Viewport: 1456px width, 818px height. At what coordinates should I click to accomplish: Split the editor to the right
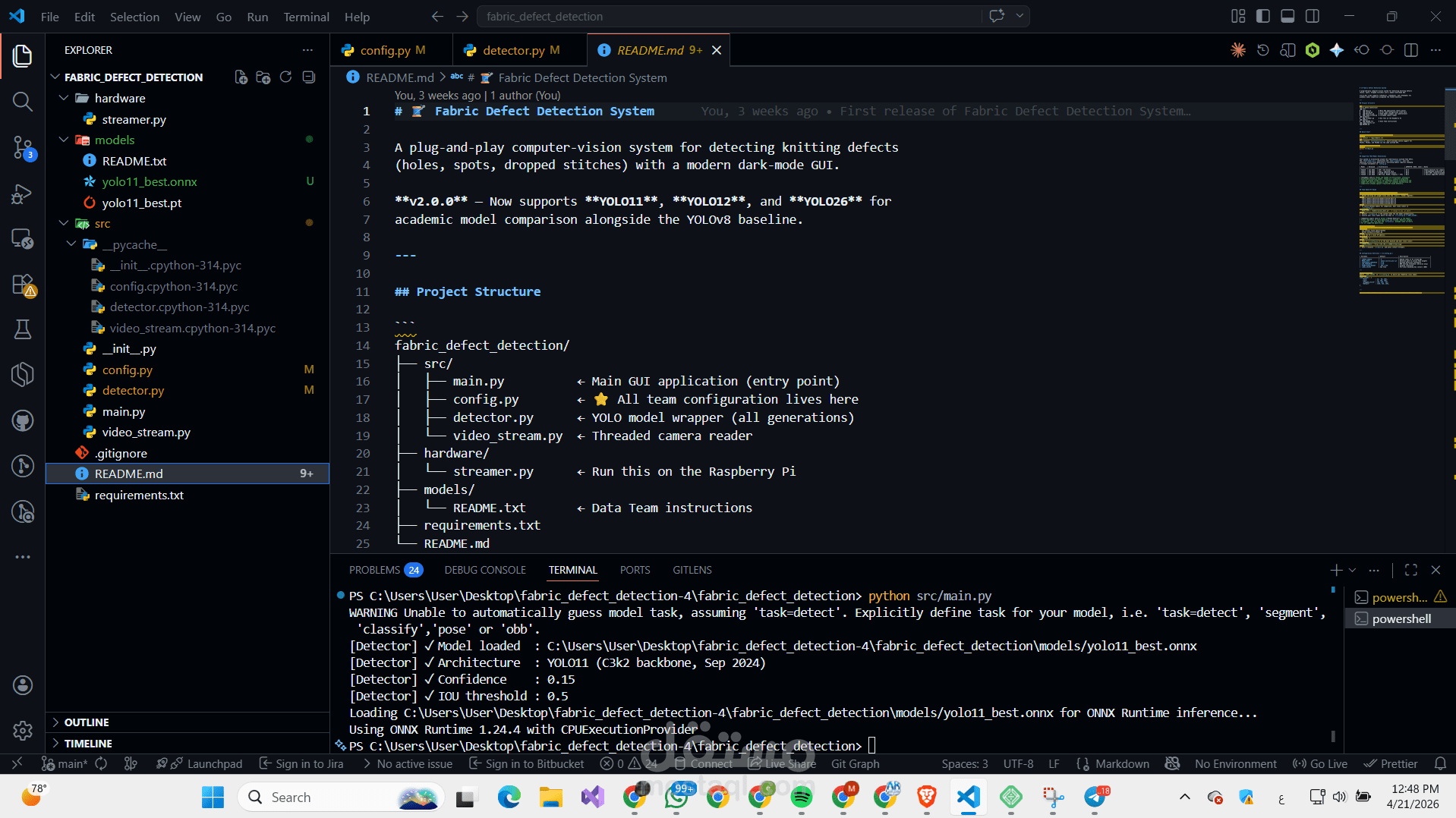coord(1411,50)
